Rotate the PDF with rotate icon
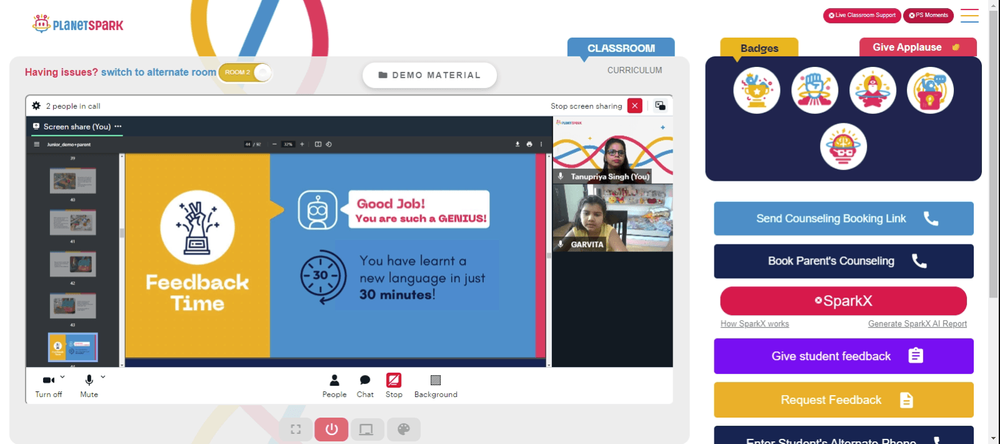 (x=328, y=144)
